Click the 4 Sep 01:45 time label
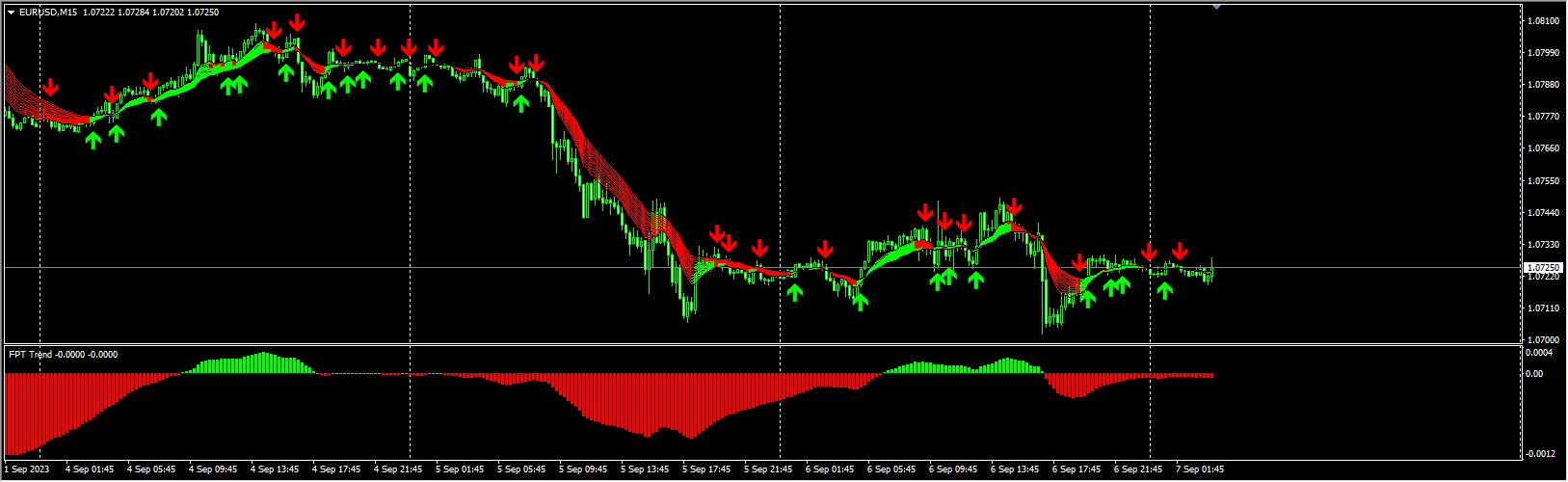 91,470
